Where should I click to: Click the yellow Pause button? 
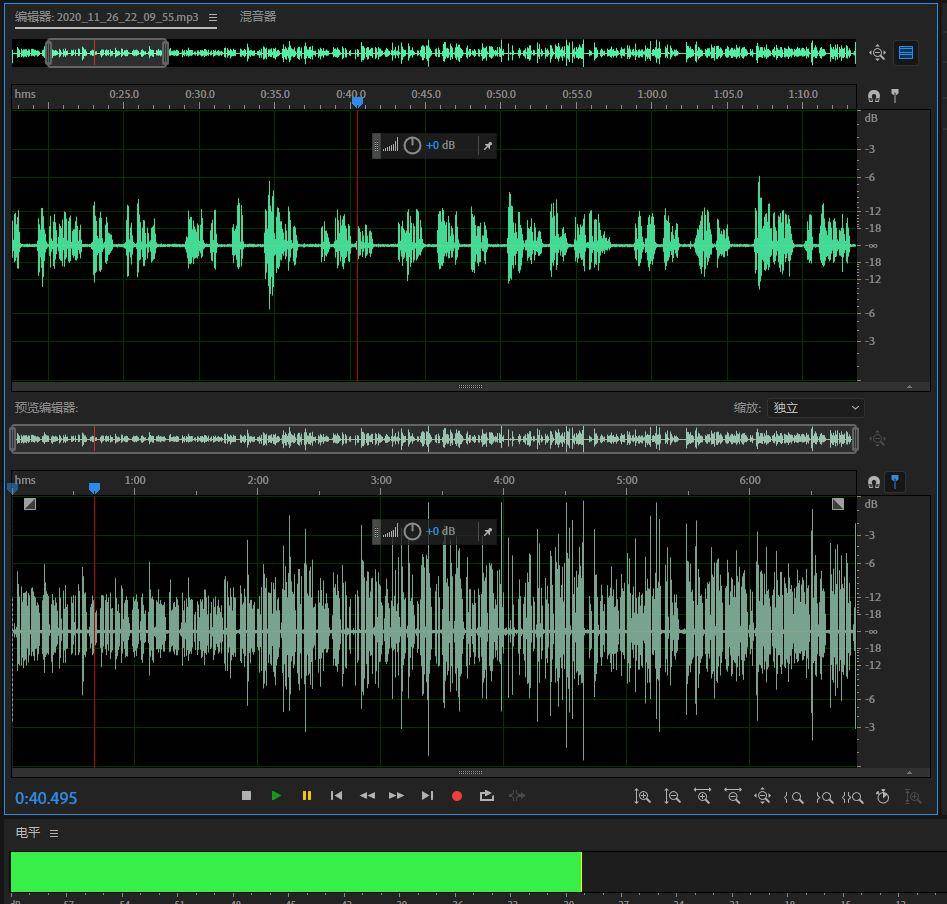(x=307, y=796)
